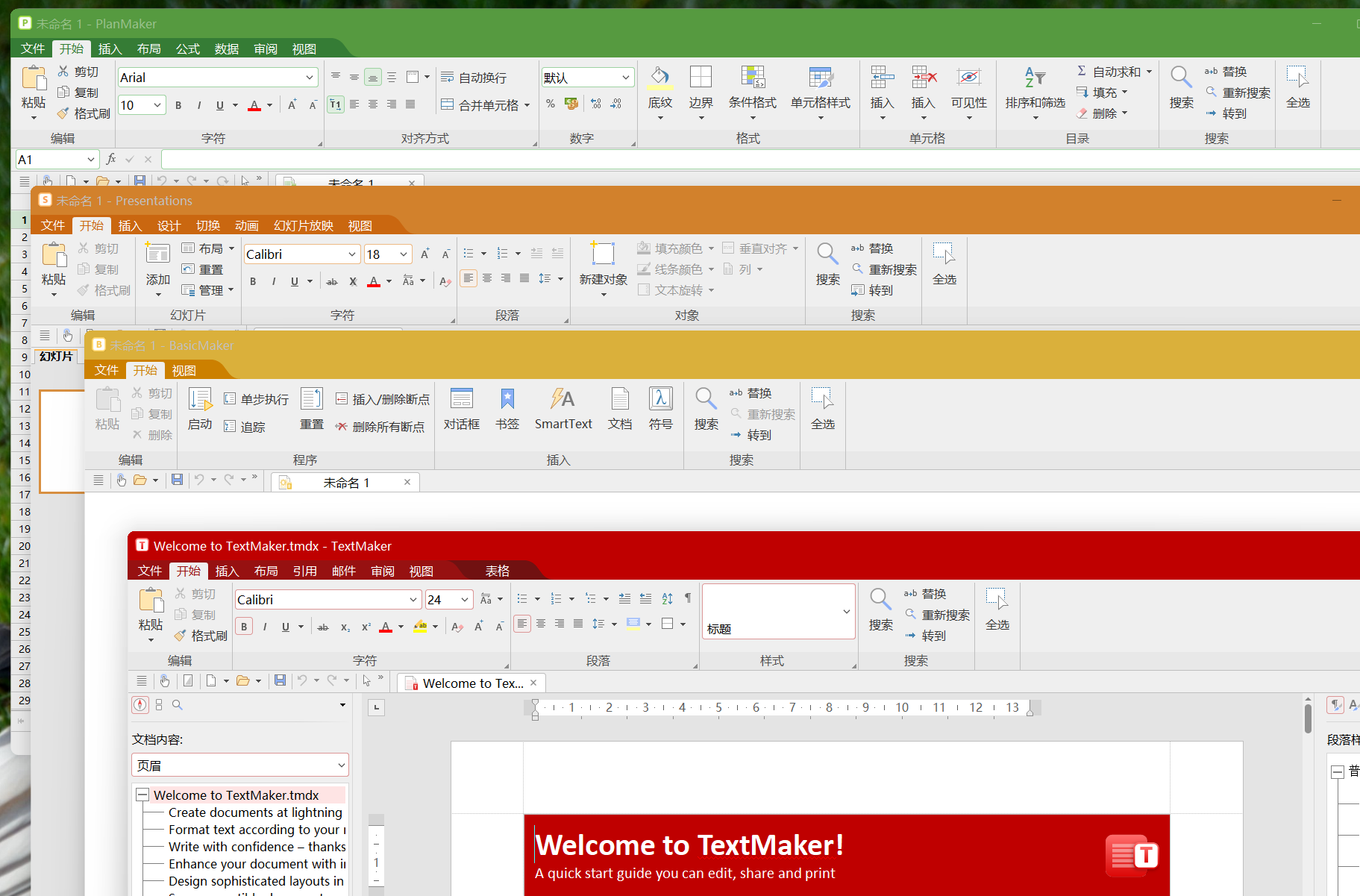The width and height of the screenshot is (1360, 896).
Task: Click TextMaker select all (全选) icon
Action: [x=997, y=599]
